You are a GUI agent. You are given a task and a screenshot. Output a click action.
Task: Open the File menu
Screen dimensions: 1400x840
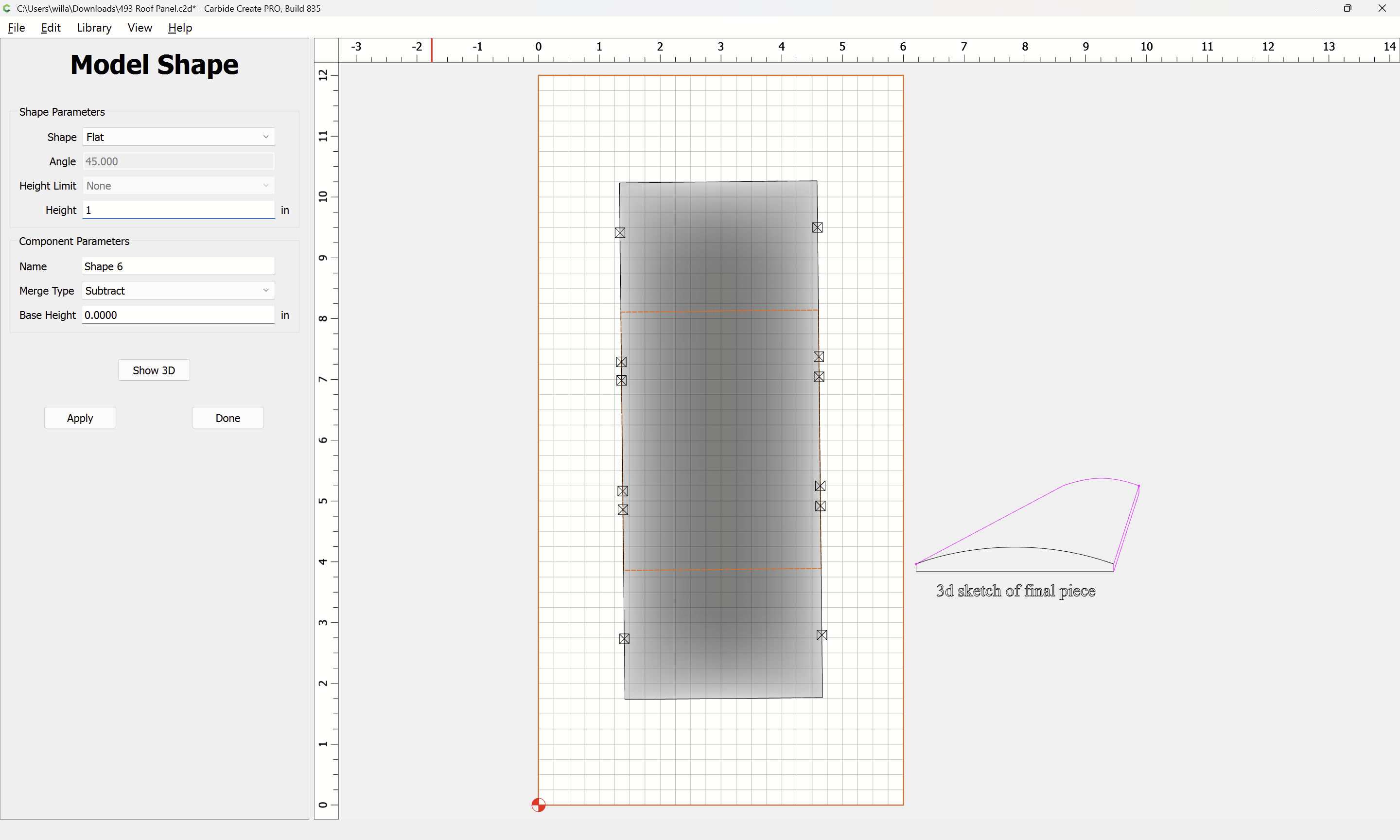coord(17,28)
